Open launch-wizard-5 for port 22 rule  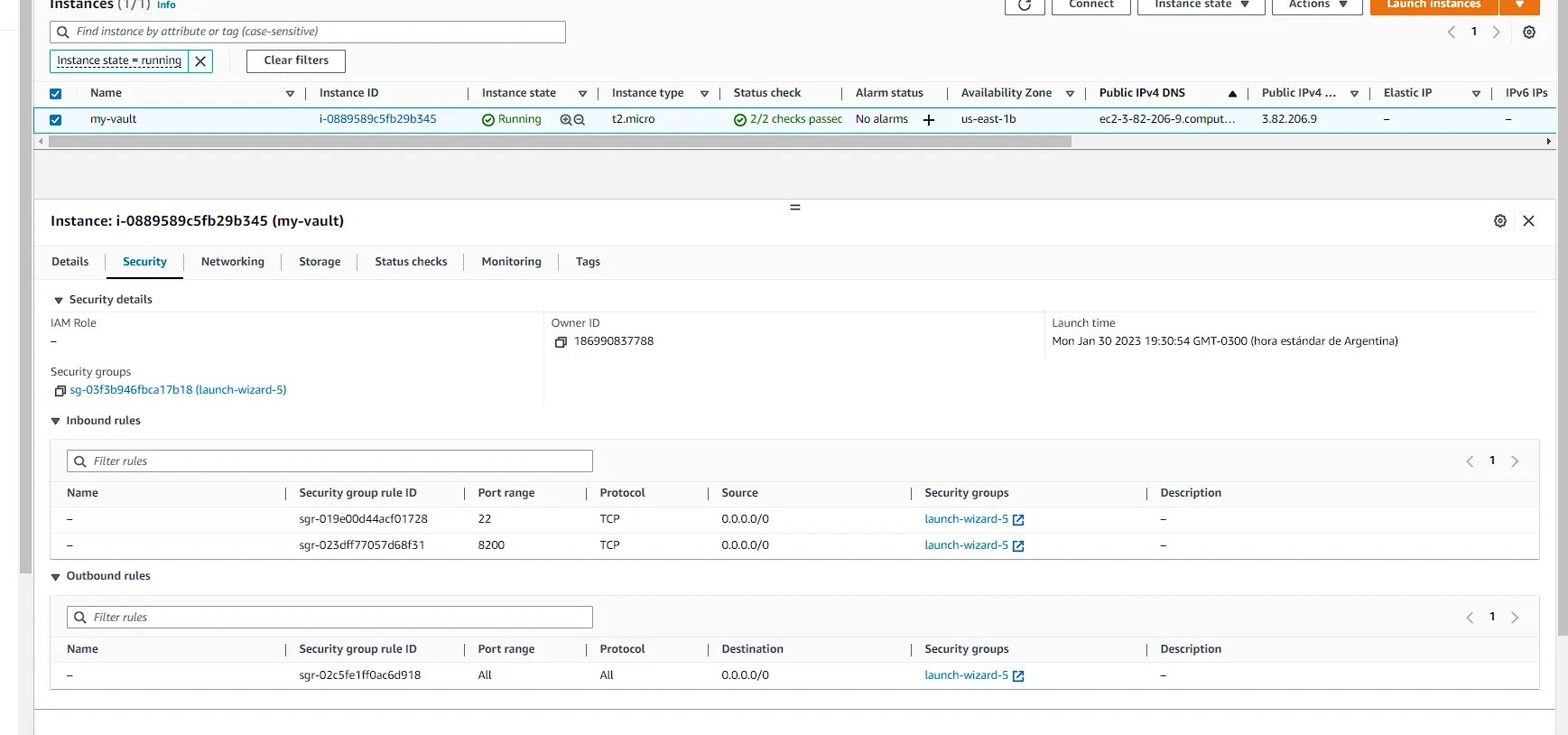click(x=974, y=519)
